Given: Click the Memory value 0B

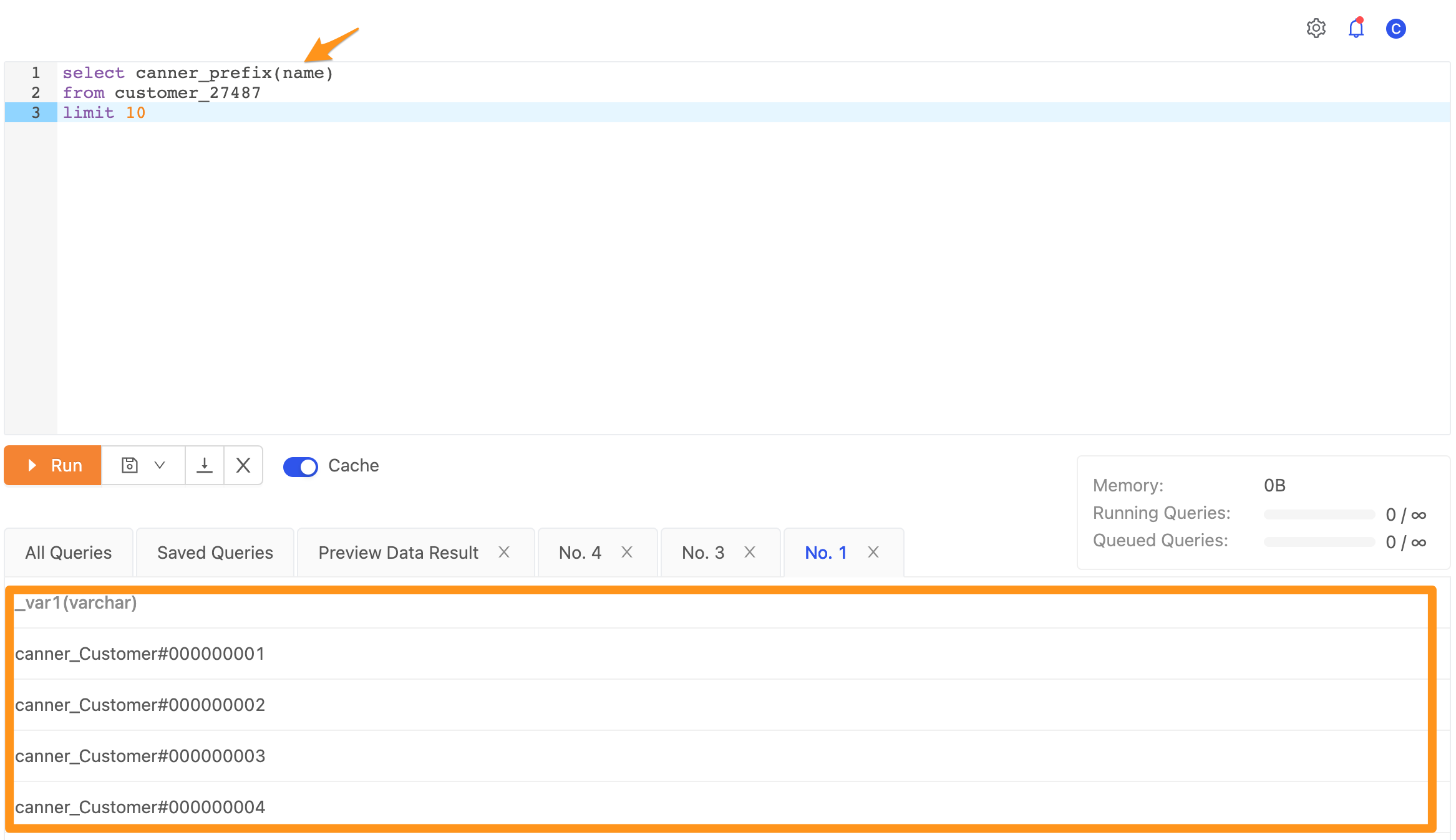Looking at the screenshot, I should [1274, 485].
